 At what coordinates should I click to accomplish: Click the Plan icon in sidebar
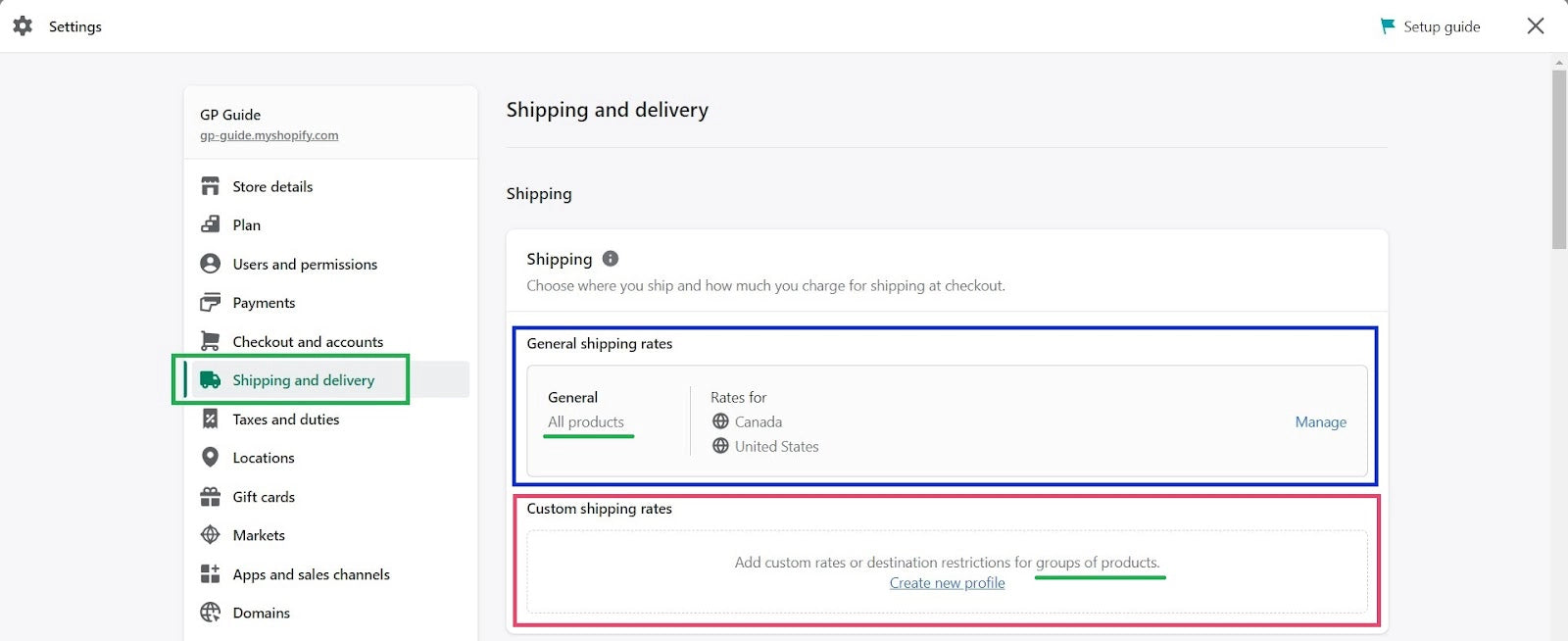[x=210, y=224]
